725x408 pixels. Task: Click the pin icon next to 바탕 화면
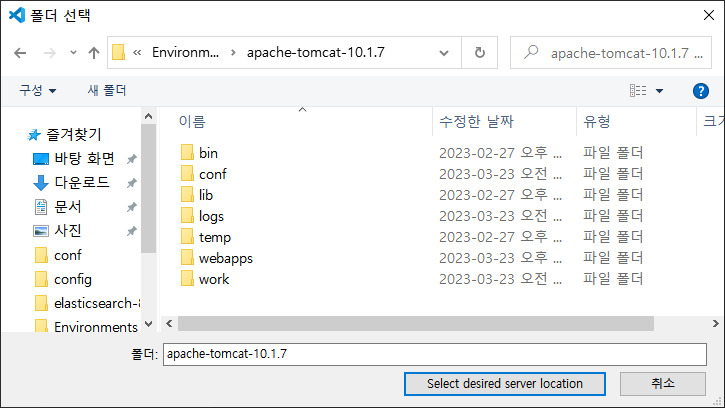coord(132,159)
